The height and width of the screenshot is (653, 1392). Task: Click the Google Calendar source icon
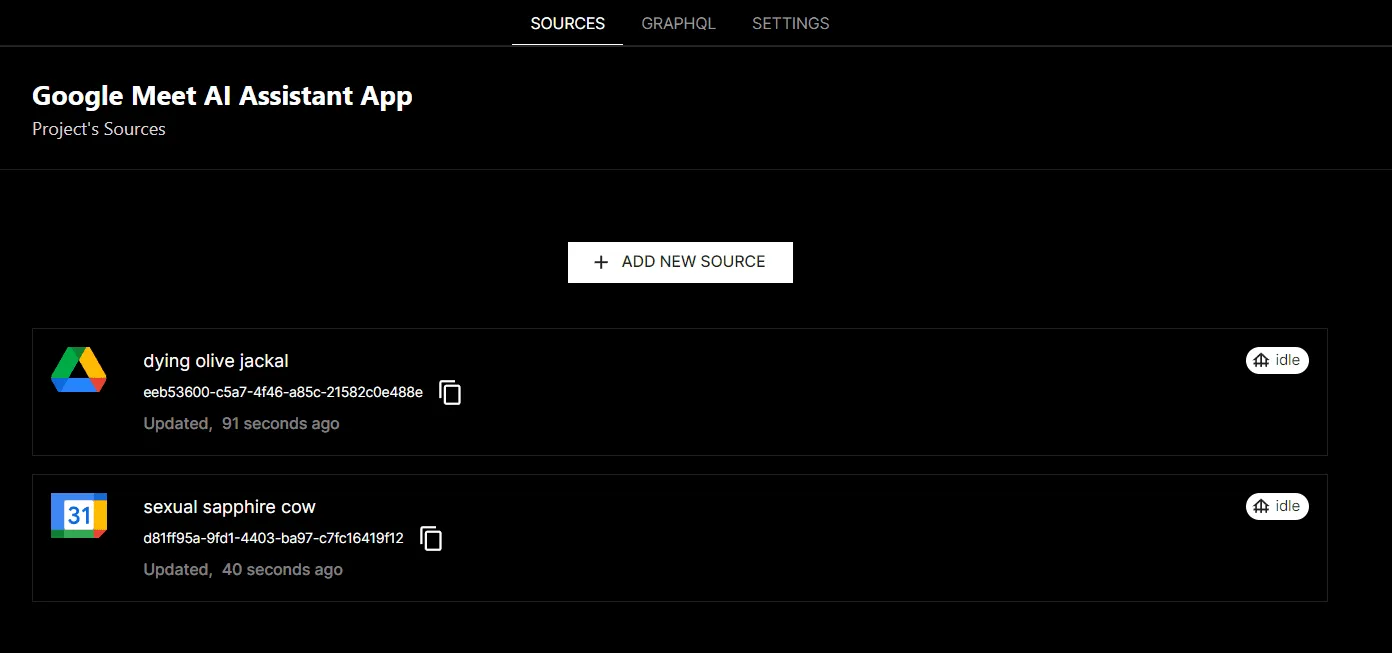78,516
